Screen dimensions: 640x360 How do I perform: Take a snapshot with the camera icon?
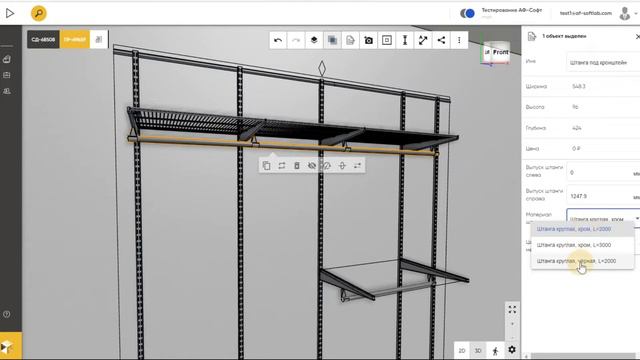pyautogui.click(x=369, y=40)
